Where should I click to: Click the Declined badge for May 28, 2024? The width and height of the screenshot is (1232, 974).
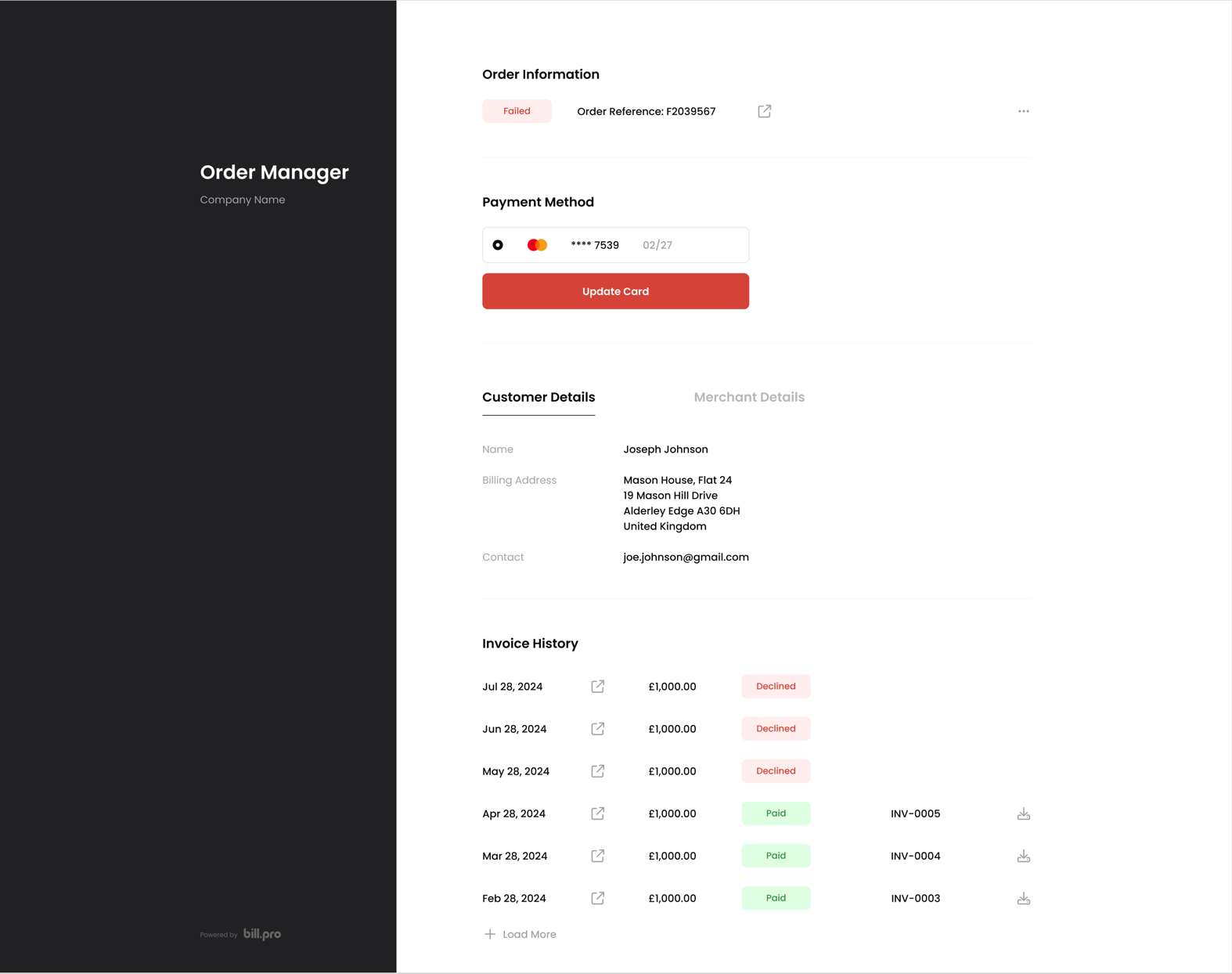pos(776,771)
